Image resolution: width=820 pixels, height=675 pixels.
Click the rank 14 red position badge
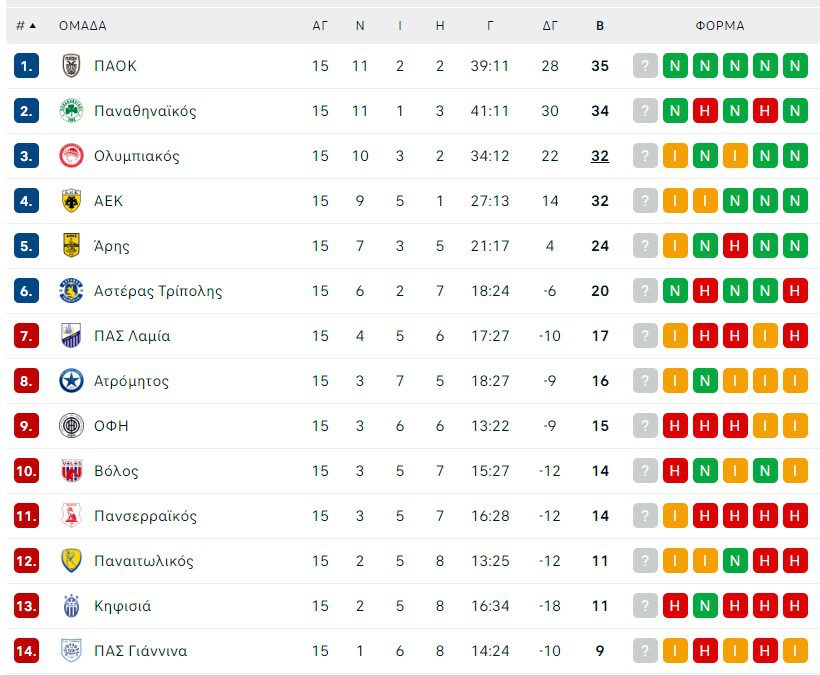tap(26, 651)
